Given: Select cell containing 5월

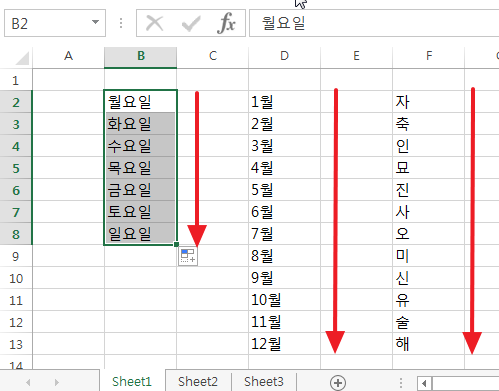Looking at the screenshot, I should point(284,190).
